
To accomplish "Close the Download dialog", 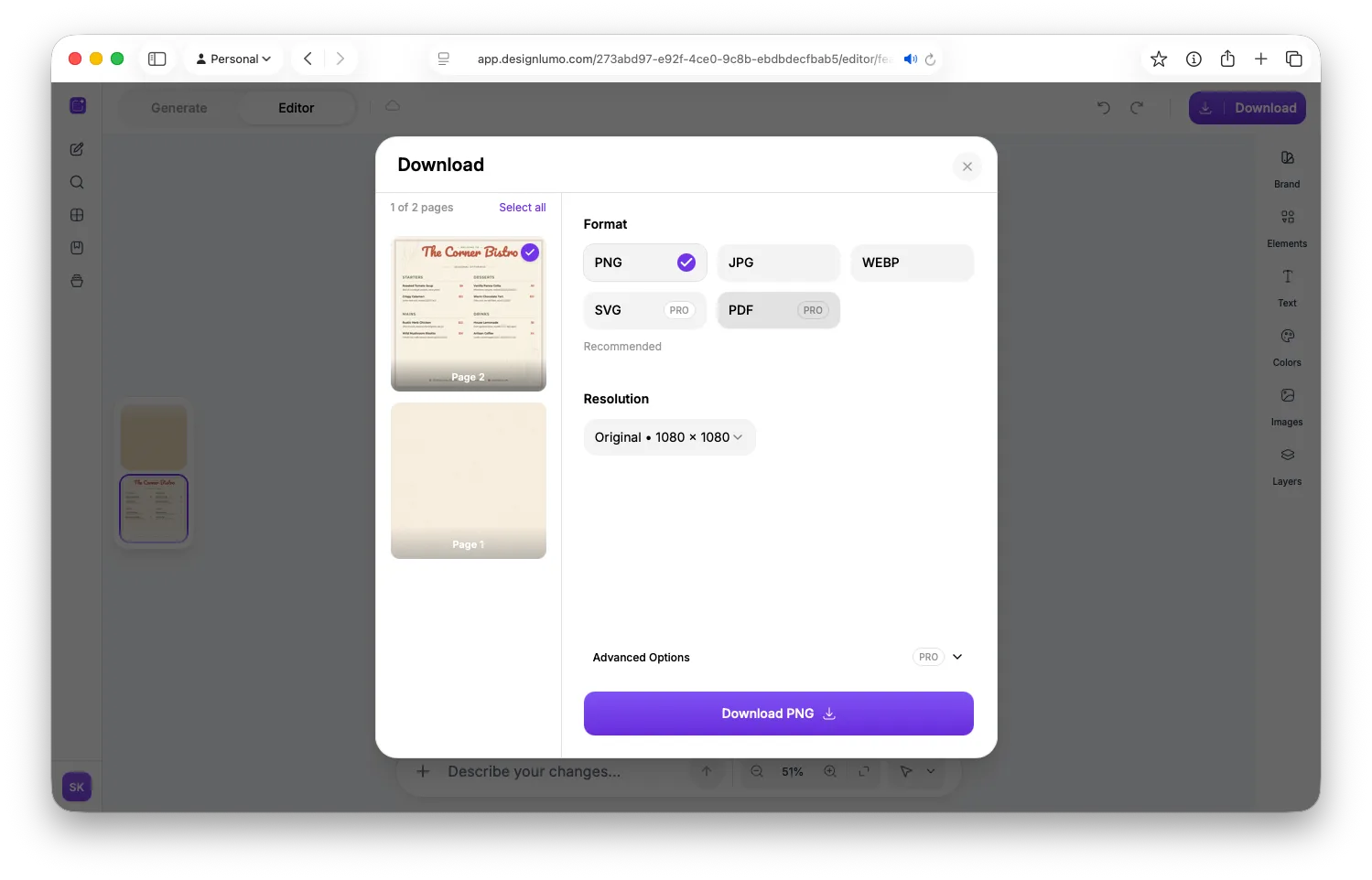I will [967, 166].
